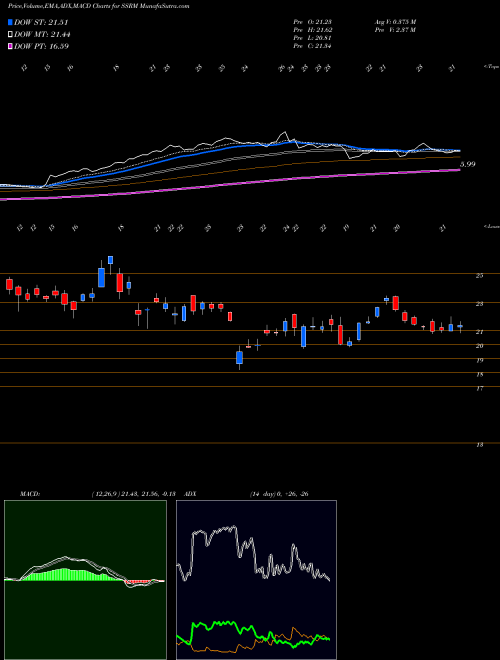The height and width of the screenshot is (660, 500).
Task: Select the 'DOW ST: 21.51' legend label
Action: [41, 23]
